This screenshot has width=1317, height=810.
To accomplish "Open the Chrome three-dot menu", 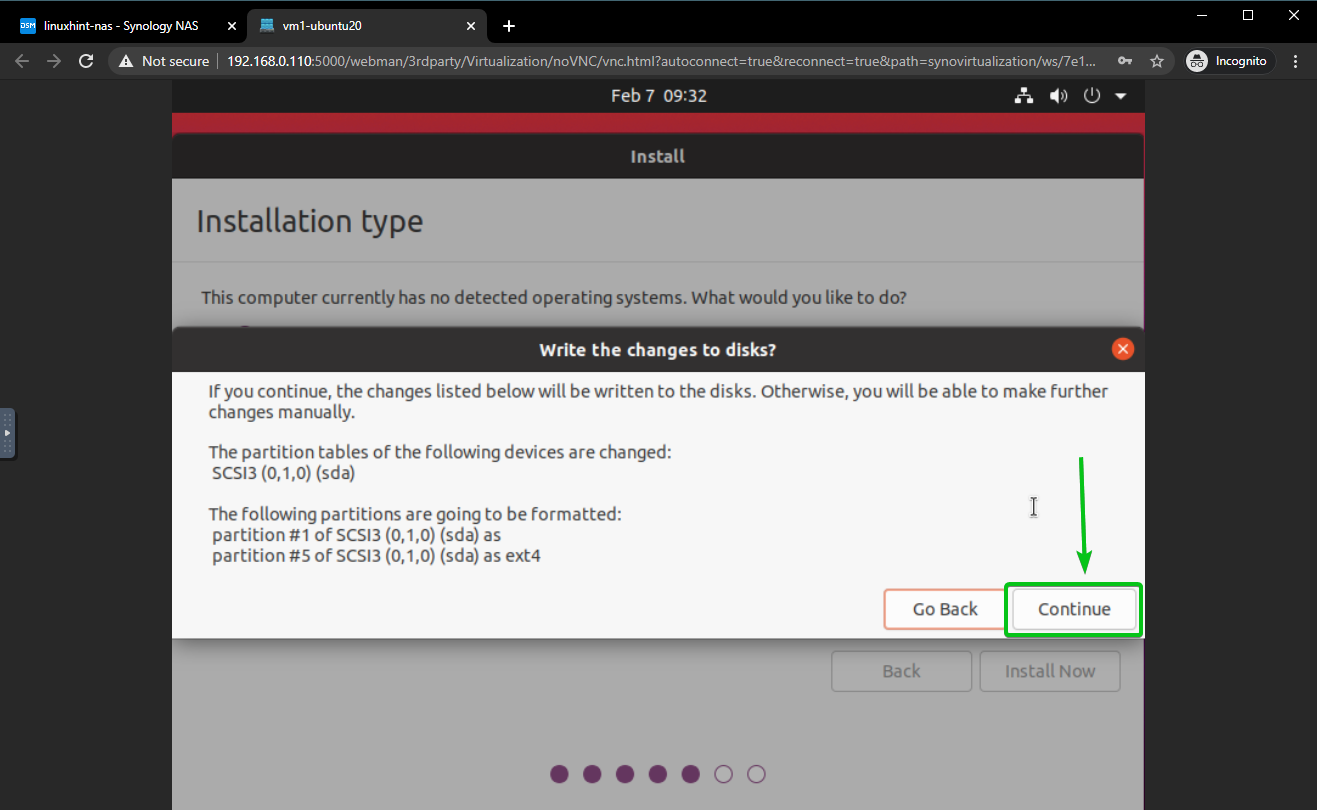I will [x=1296, y=61].
